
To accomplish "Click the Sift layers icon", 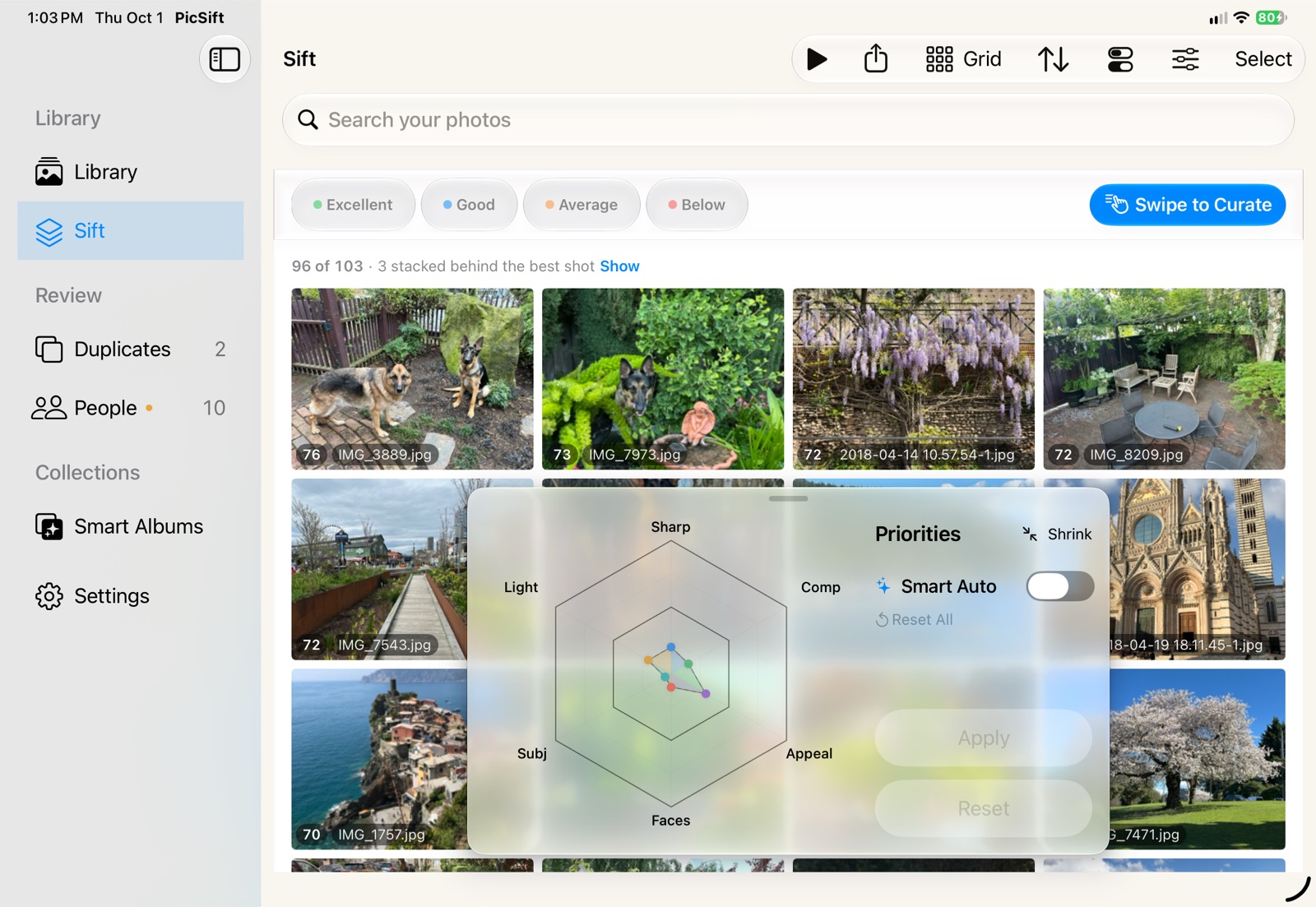I will (49, 232).
